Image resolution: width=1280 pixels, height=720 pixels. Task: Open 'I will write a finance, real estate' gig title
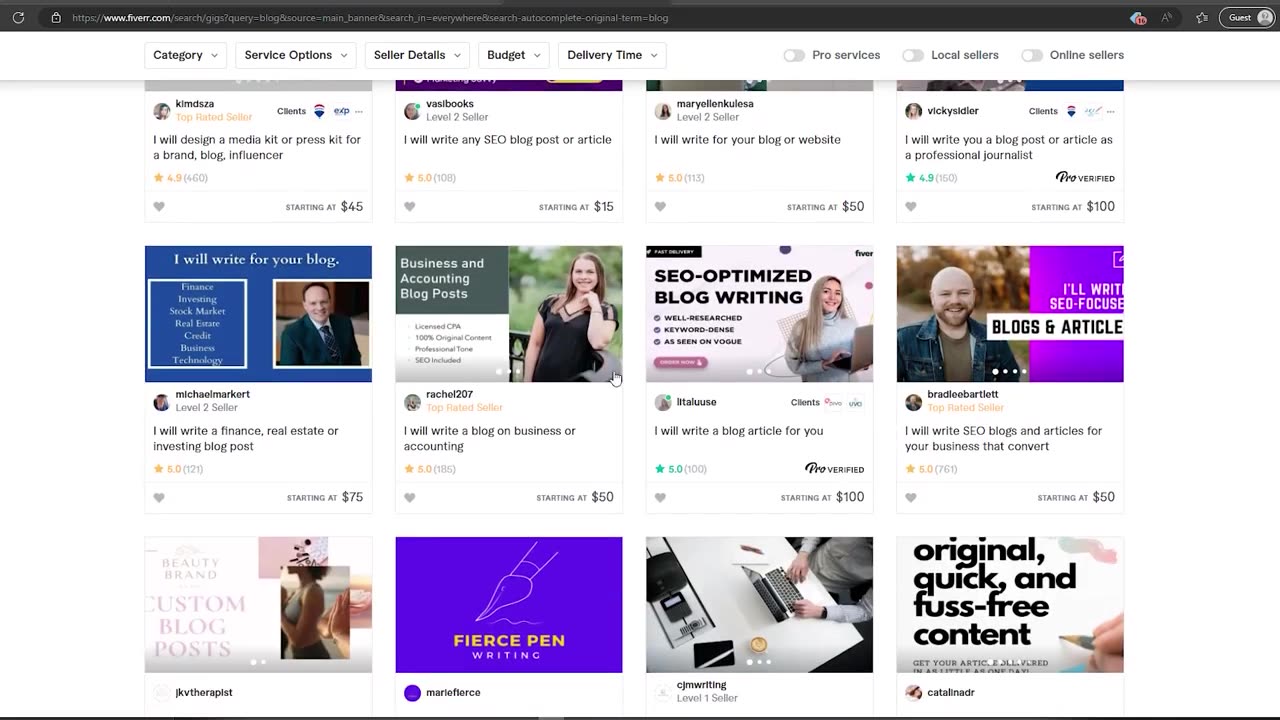246,439
